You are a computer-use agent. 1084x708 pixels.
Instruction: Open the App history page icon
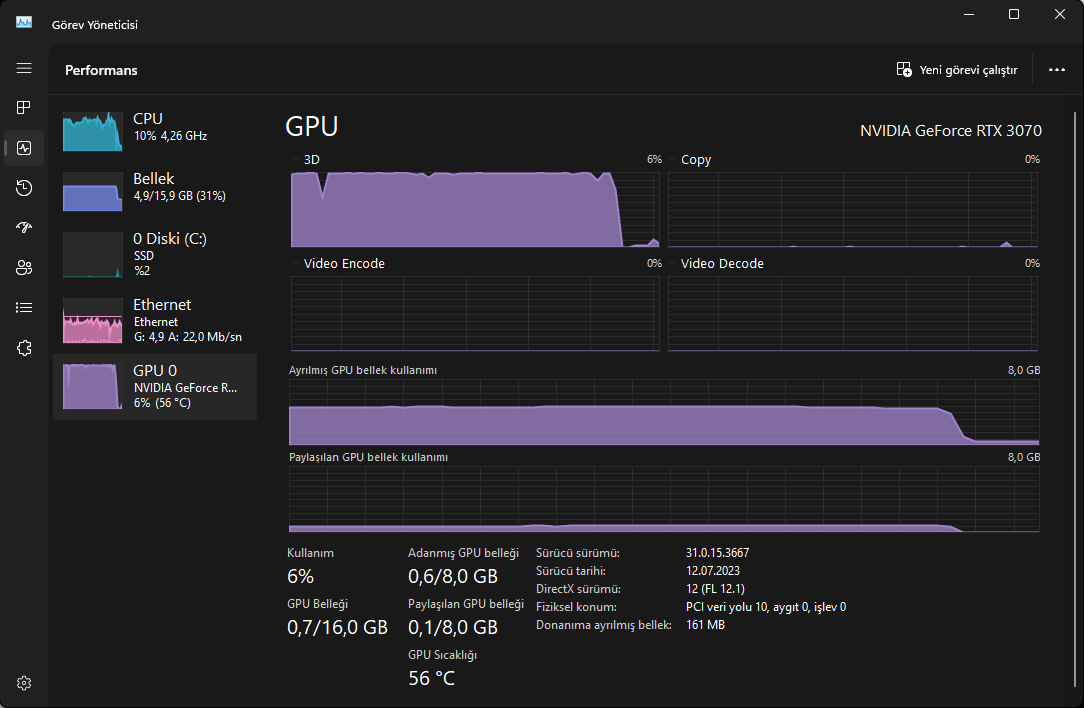click(x=24, y=188)
